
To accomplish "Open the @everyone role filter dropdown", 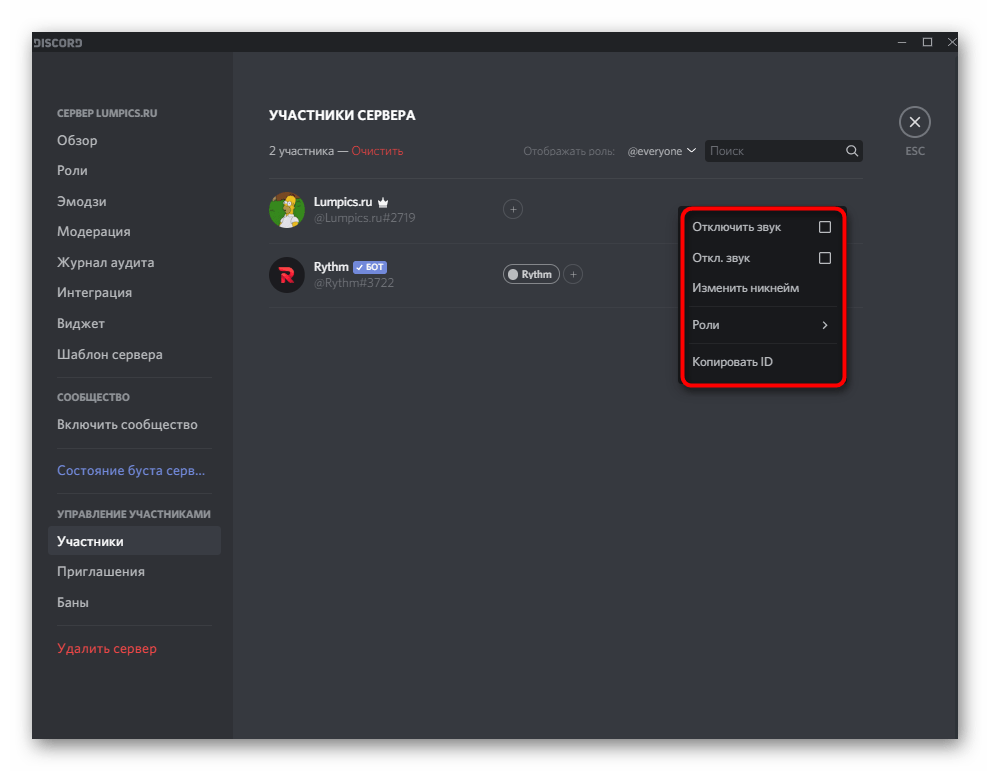I will pos(661,151).
